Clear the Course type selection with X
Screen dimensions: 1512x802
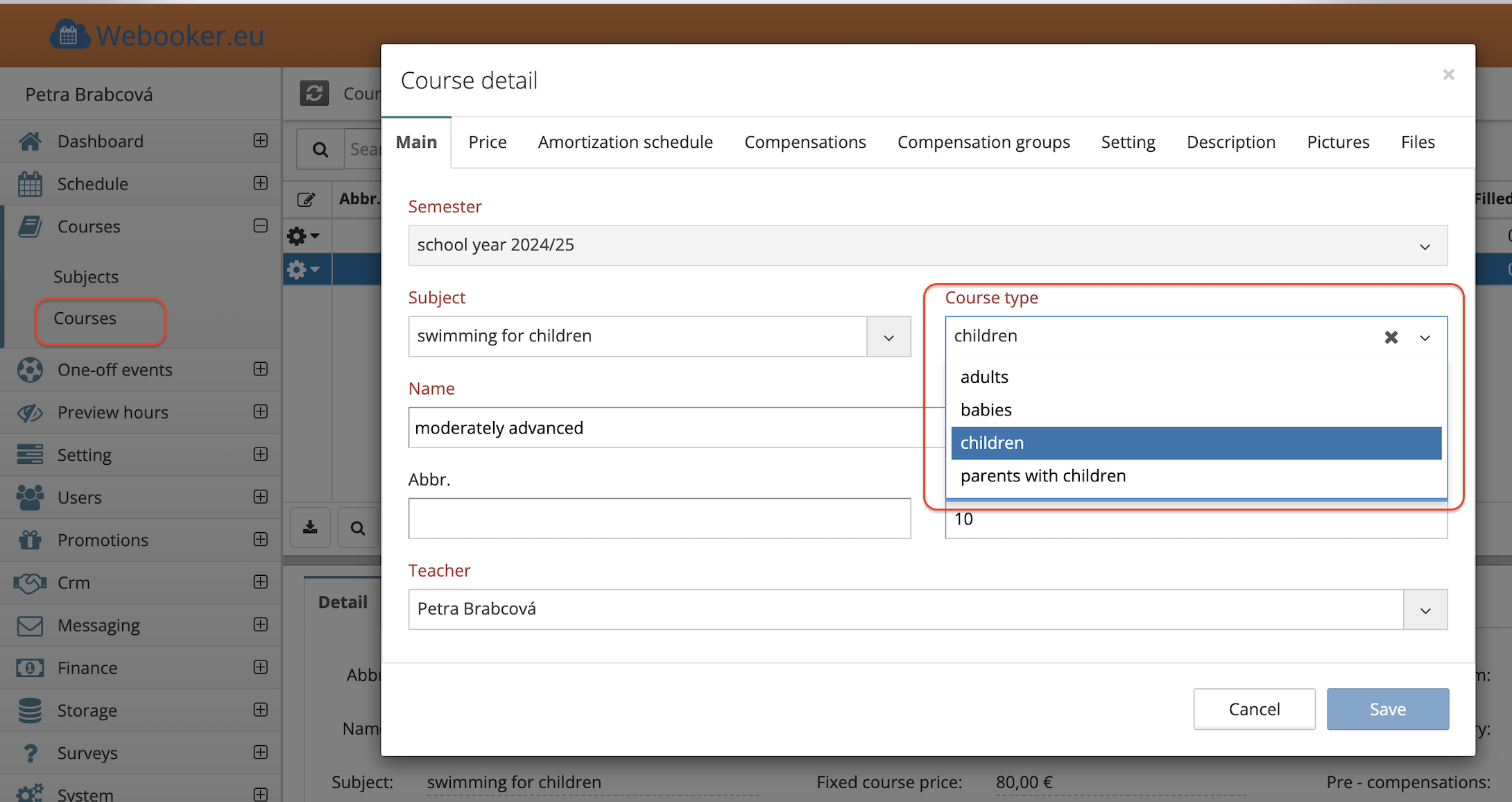tap(1391, 337)
